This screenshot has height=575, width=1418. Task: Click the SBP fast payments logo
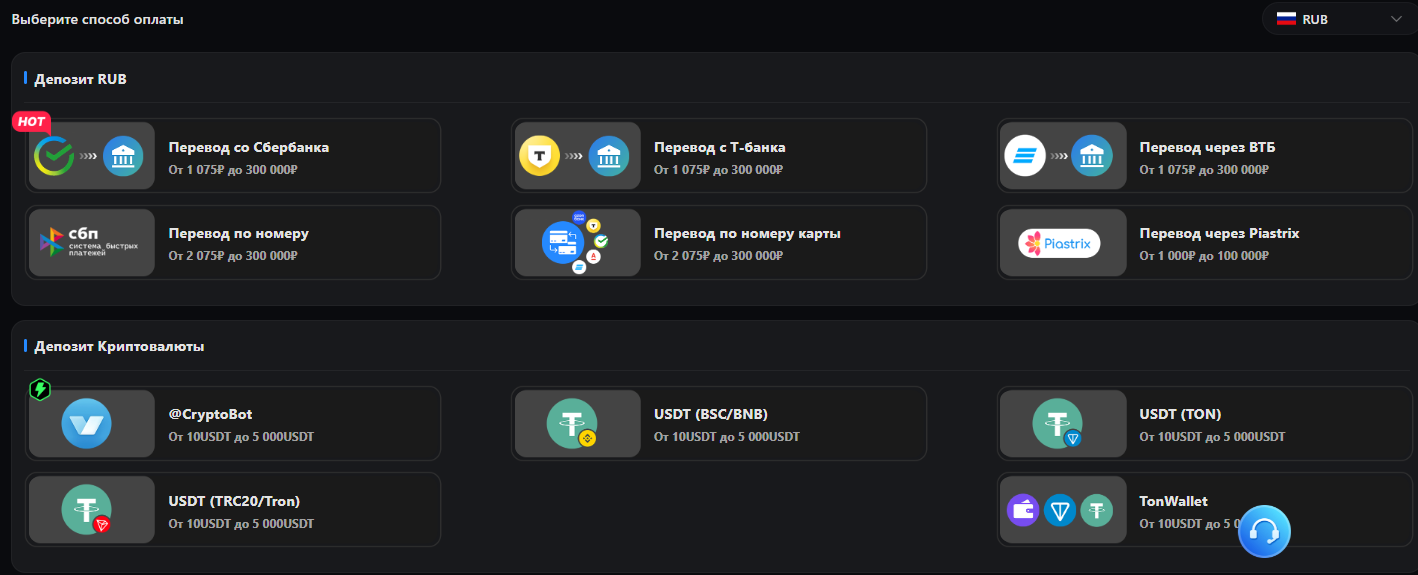91,242
